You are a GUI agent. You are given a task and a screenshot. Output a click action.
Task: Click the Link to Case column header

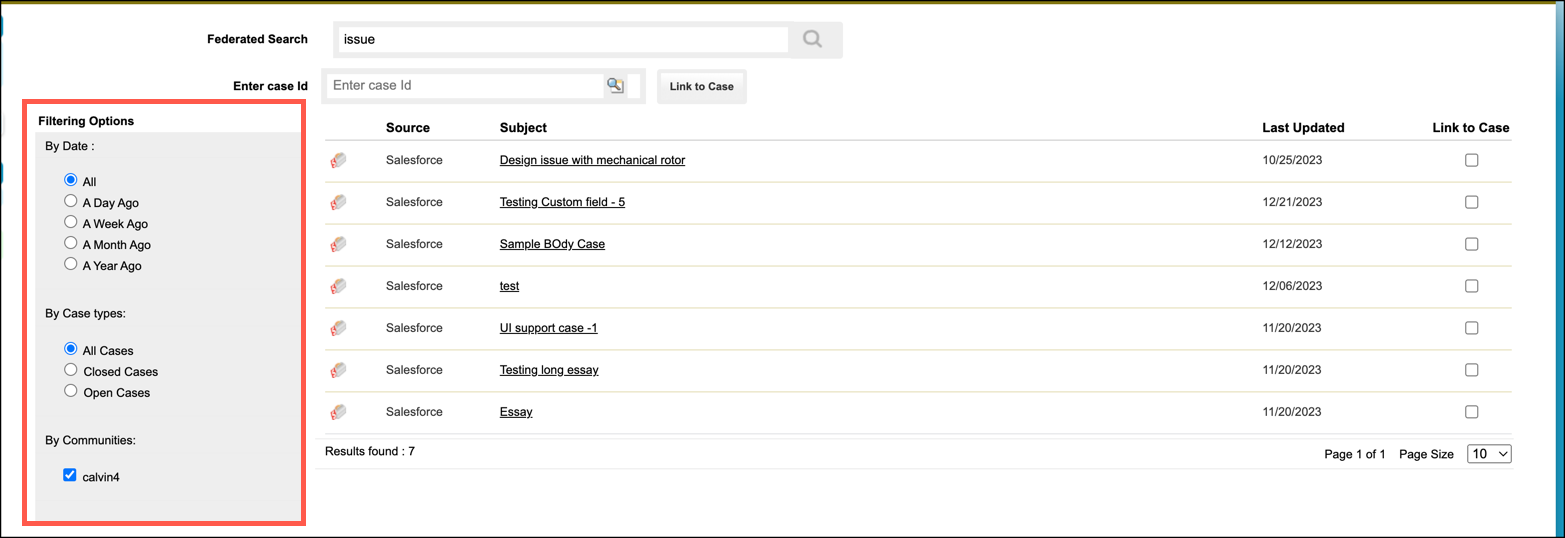tap(1470, 128)
